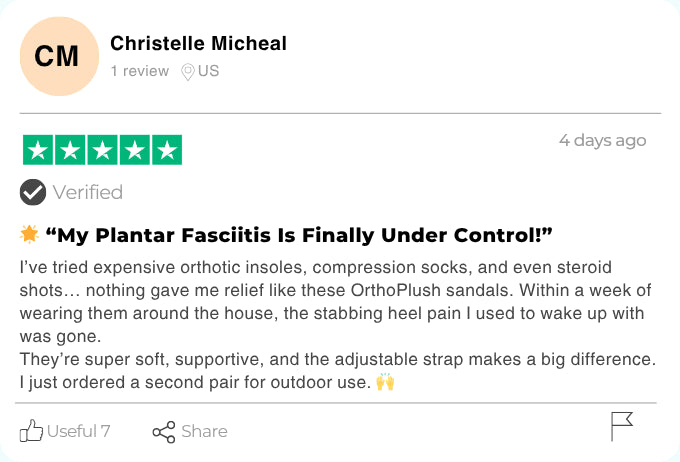The width and height of the screenshot is (680, 462).
Task: Click the 'Verified' label text
Action: coord(88,192)
